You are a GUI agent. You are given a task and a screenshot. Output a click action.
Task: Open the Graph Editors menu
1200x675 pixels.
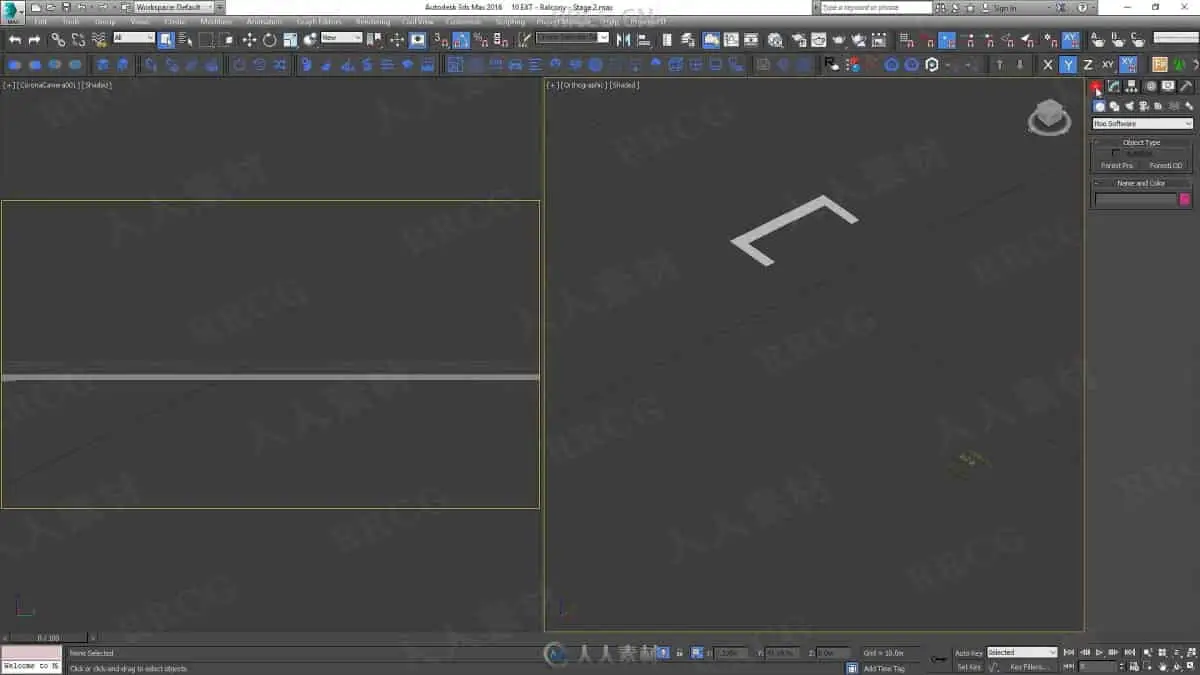(x=319, y=21)
